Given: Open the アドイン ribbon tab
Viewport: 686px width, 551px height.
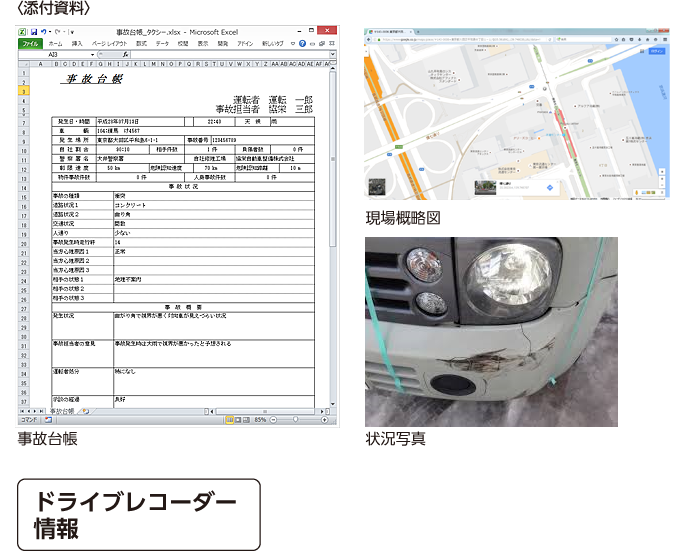Looking at the screenshot, I should click(245, 43).
